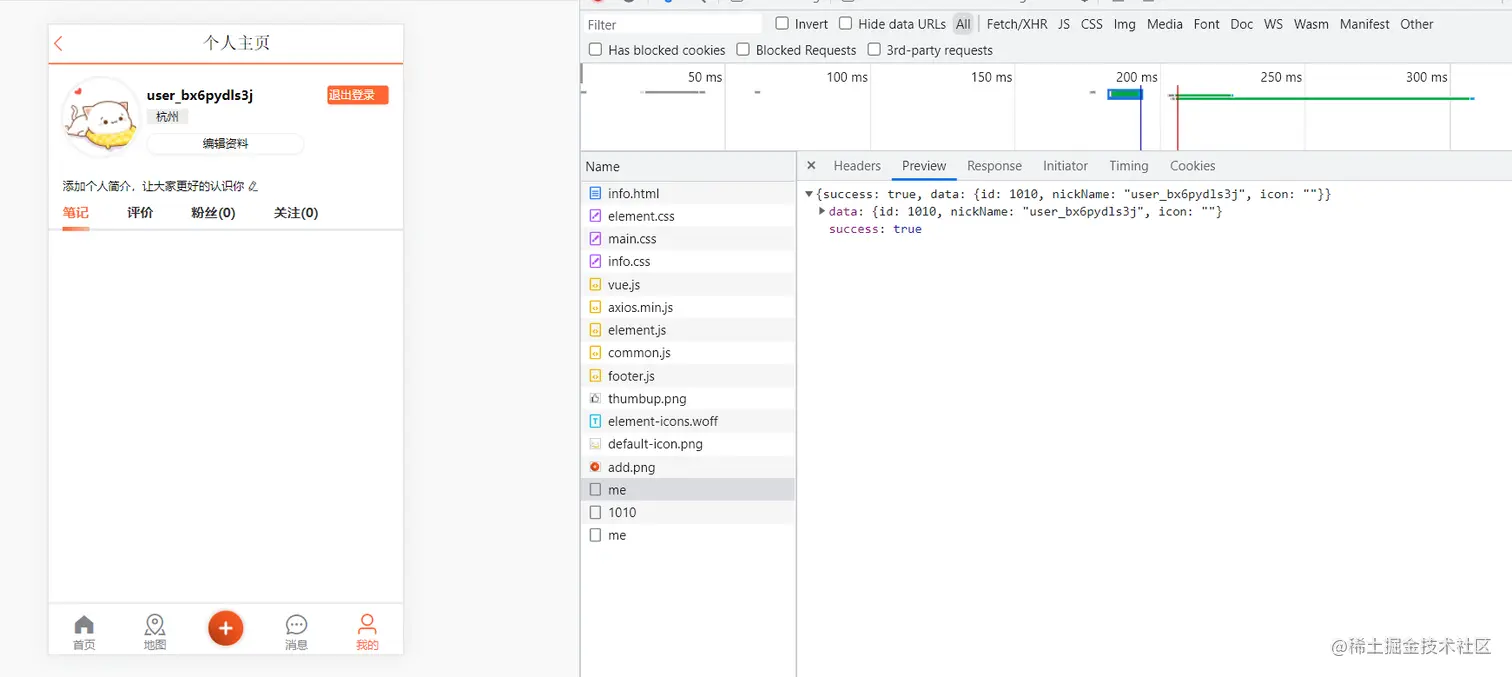This screenshot has height=677, width=1512.
Task: Open the 关注(0) following tab
Action: (x=296, y=213)
